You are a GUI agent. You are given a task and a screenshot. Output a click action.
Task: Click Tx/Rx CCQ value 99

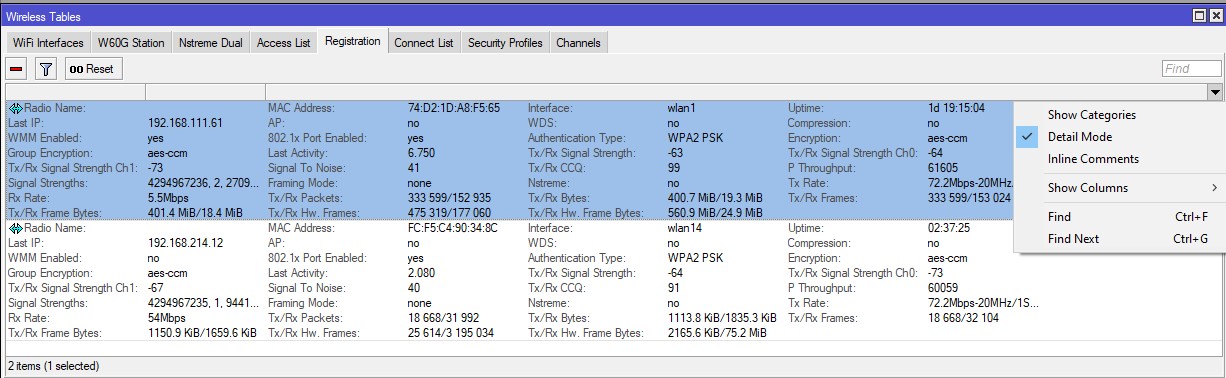click(674, 168)
